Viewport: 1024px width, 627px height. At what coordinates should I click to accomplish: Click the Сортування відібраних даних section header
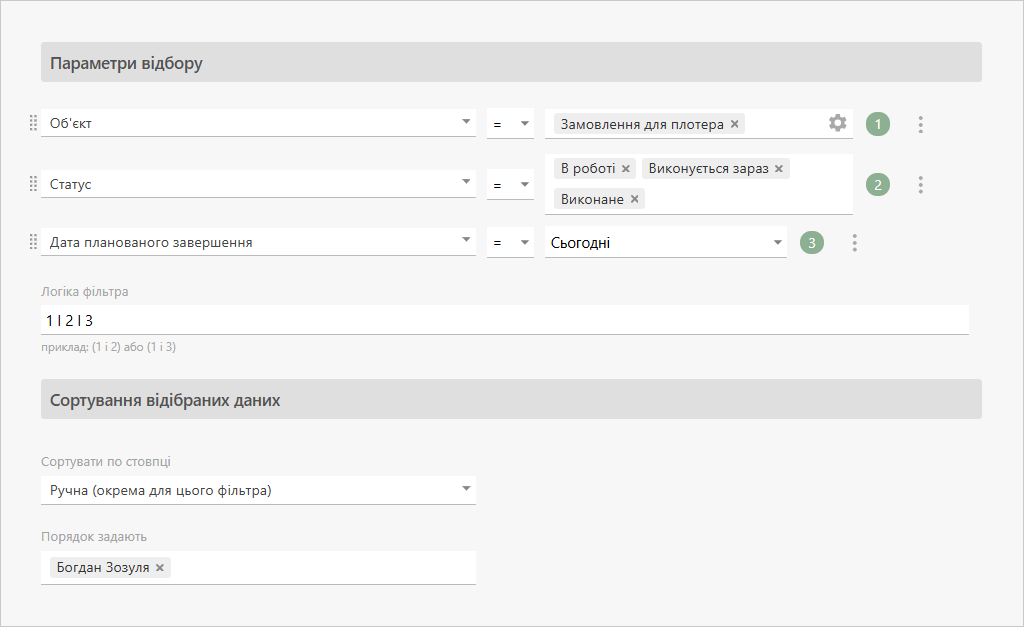[511, 400]
